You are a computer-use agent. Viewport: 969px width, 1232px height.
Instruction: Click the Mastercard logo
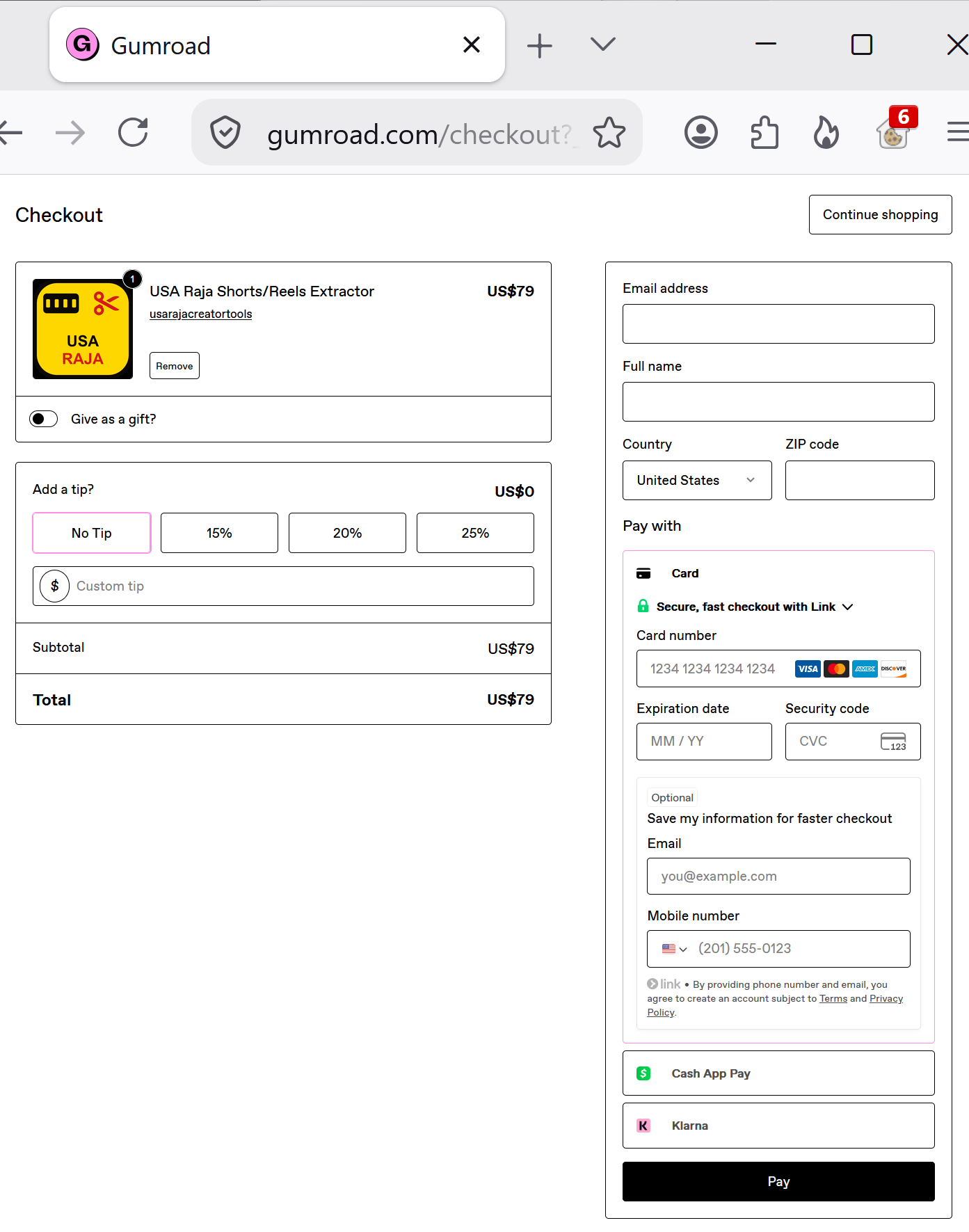coord(836,669)
